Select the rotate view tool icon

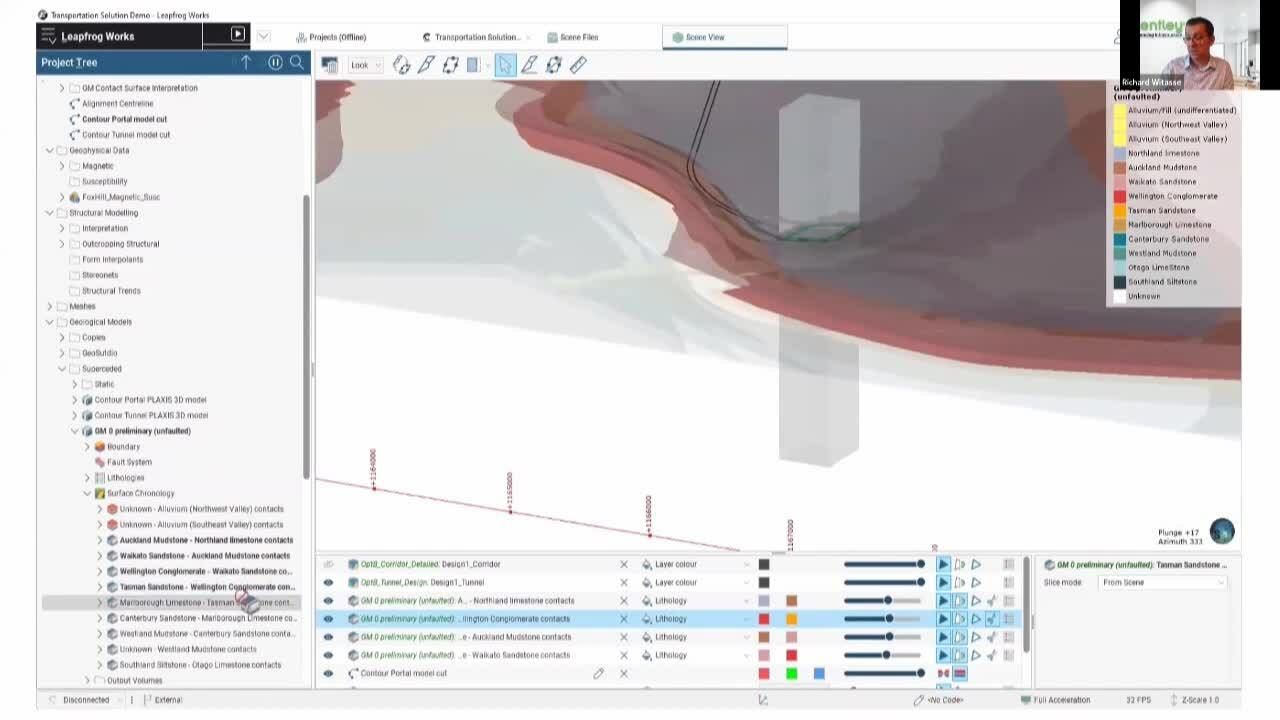tap(401, 65)
